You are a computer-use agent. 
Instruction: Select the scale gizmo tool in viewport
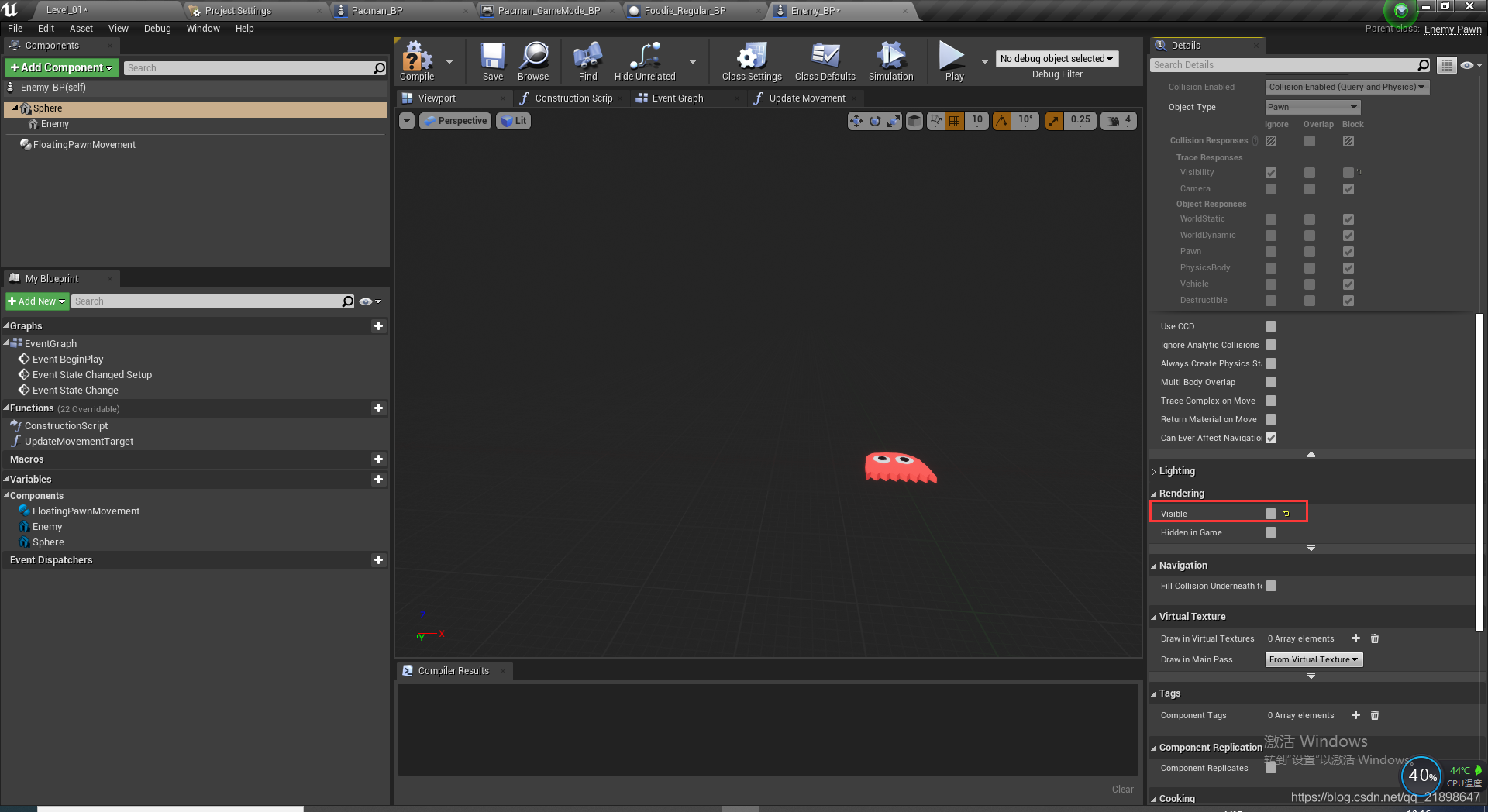click(894, 121)
